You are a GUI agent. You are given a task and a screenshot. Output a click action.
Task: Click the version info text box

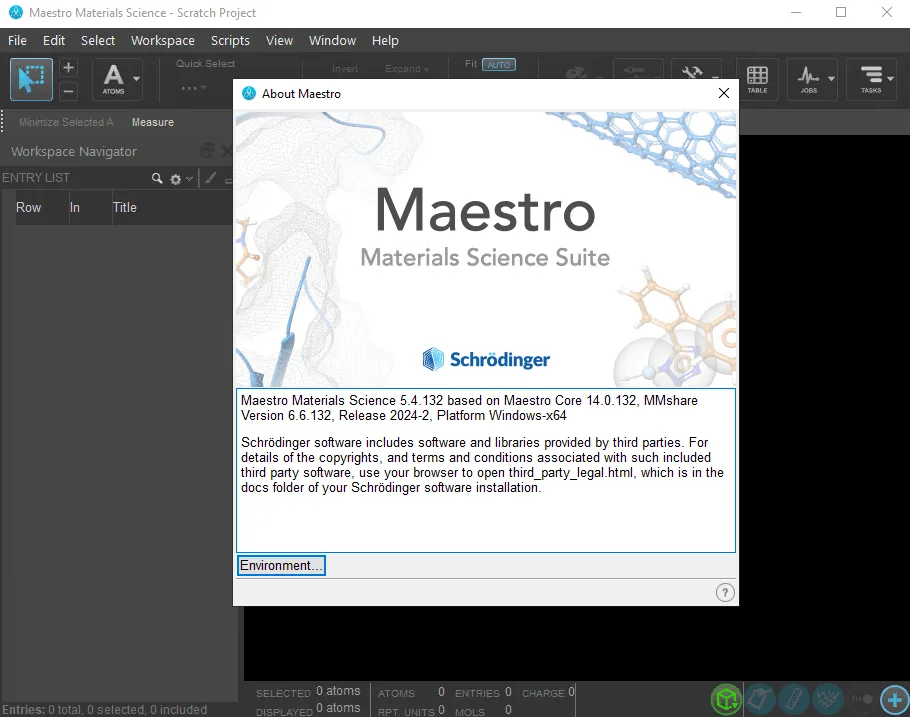[486, 470]
